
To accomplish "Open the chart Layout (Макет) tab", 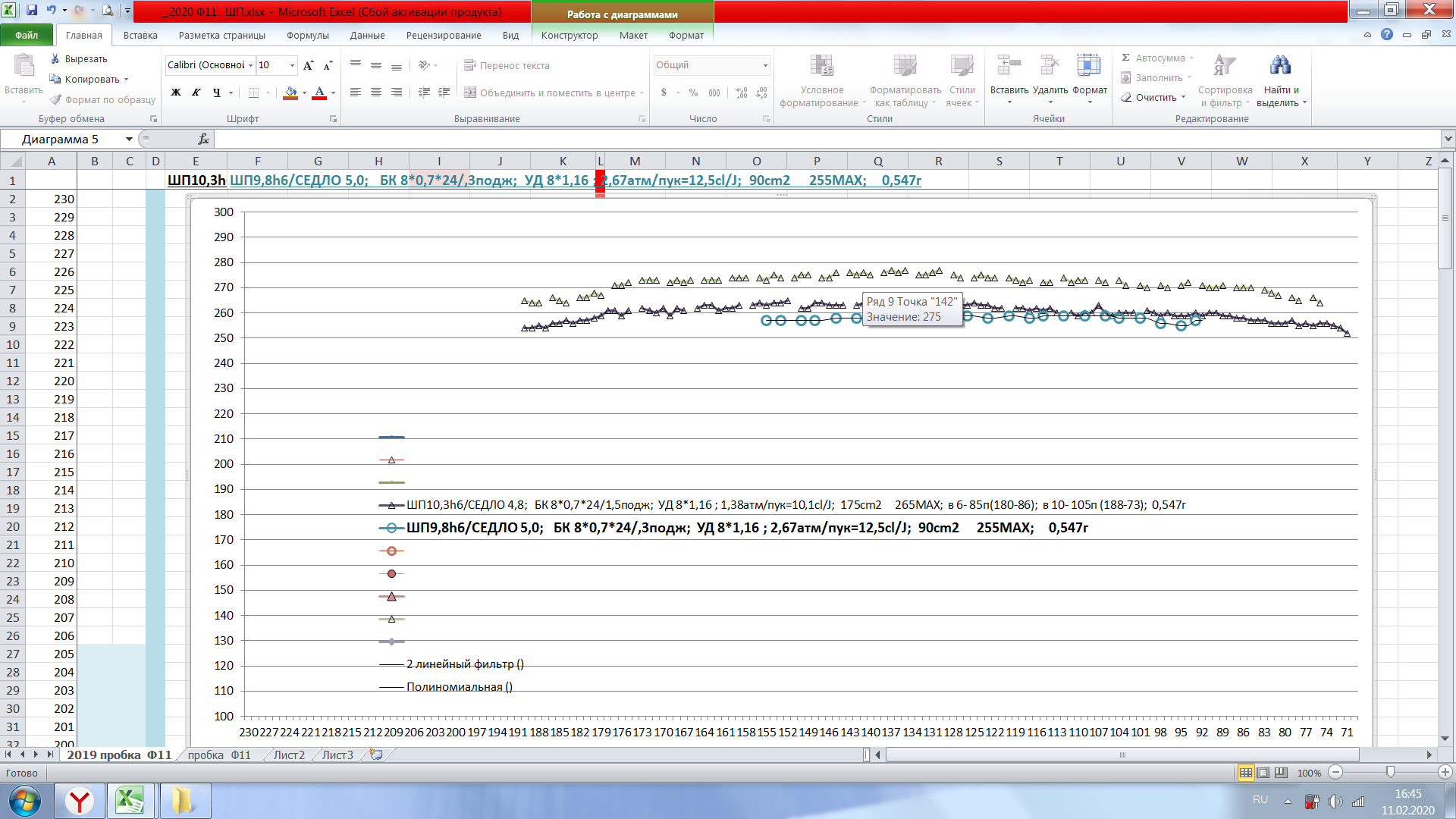I will 633,35.
